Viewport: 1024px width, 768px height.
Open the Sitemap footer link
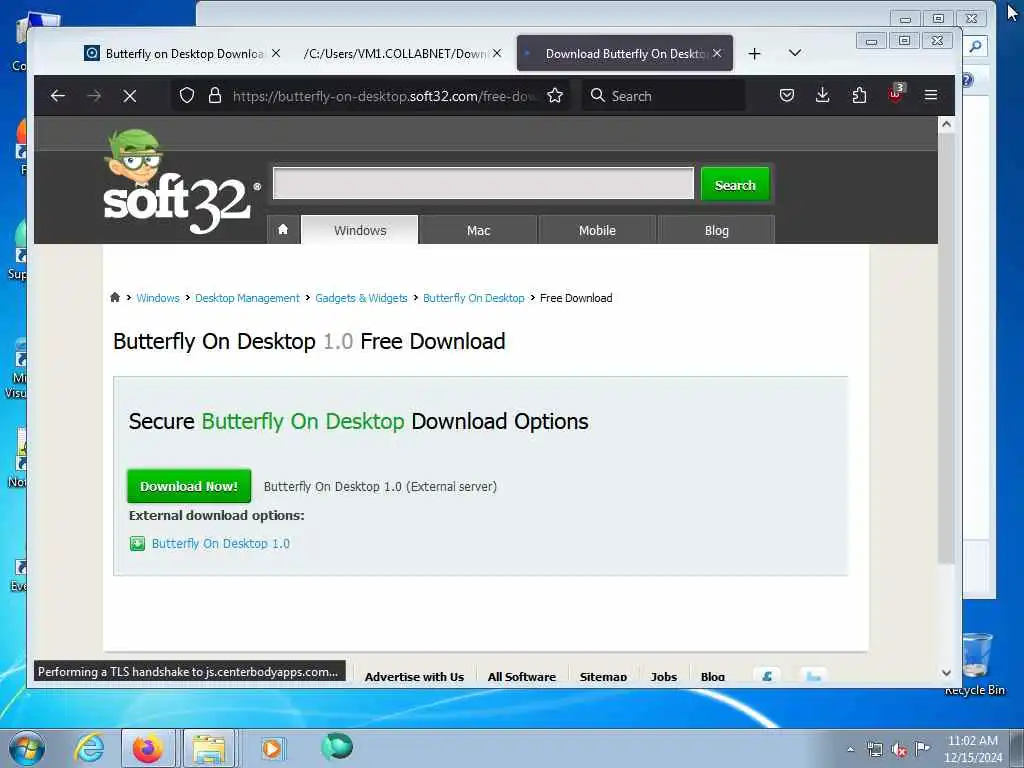pos(603,677)
